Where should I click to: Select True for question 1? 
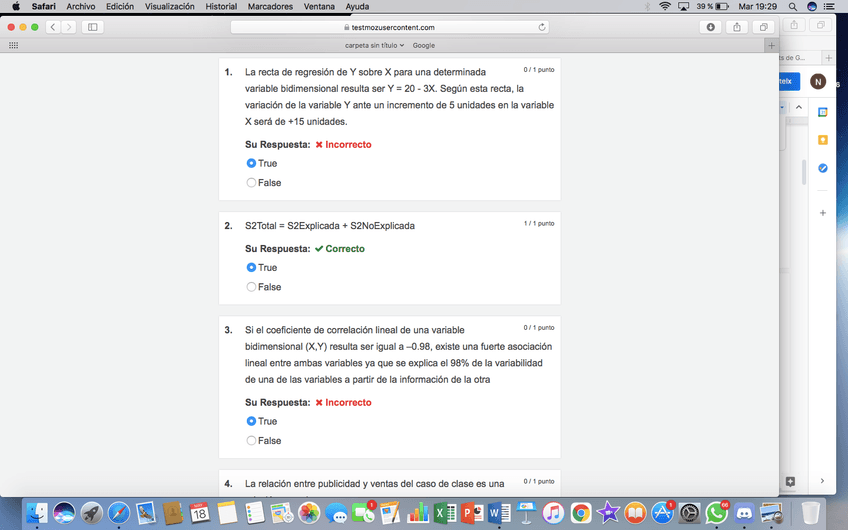click(251, 163)
